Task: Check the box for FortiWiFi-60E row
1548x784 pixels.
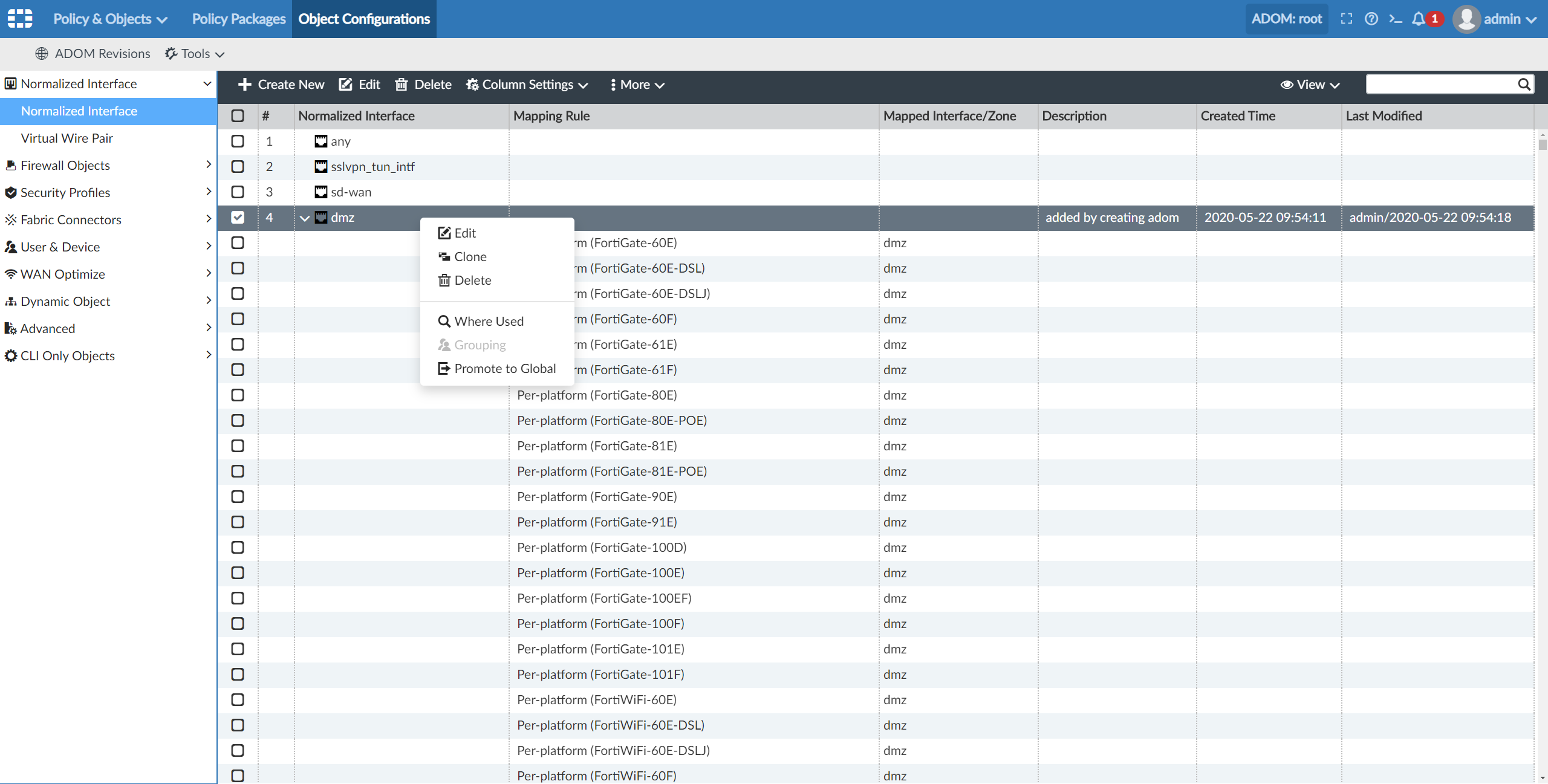Action: [238, 699]
